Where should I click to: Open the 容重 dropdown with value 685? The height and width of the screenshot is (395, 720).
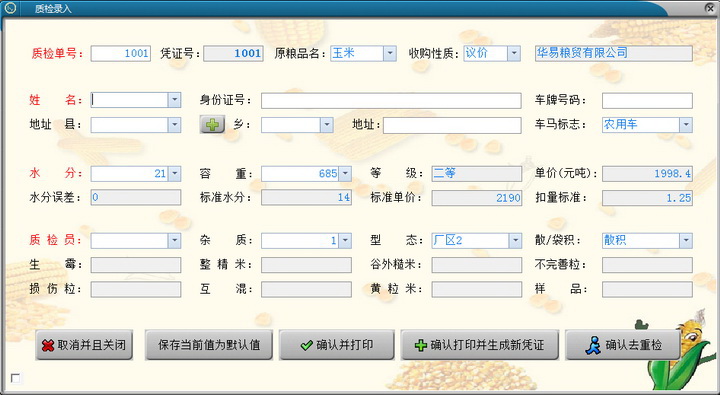pos(345,174)
